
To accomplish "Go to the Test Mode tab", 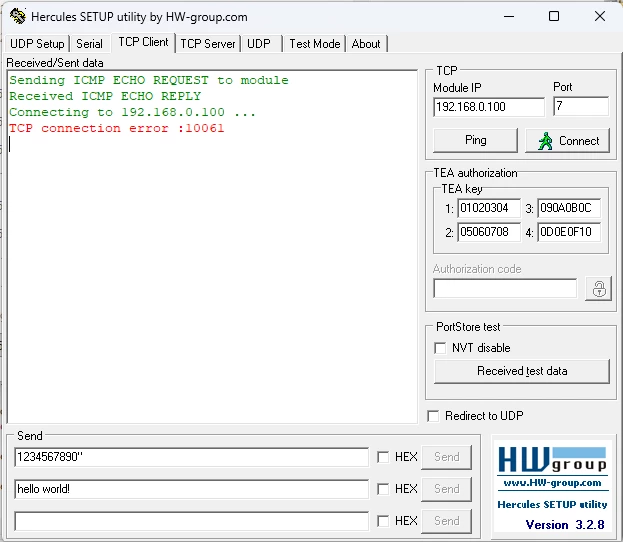I will tap(315, 43).
